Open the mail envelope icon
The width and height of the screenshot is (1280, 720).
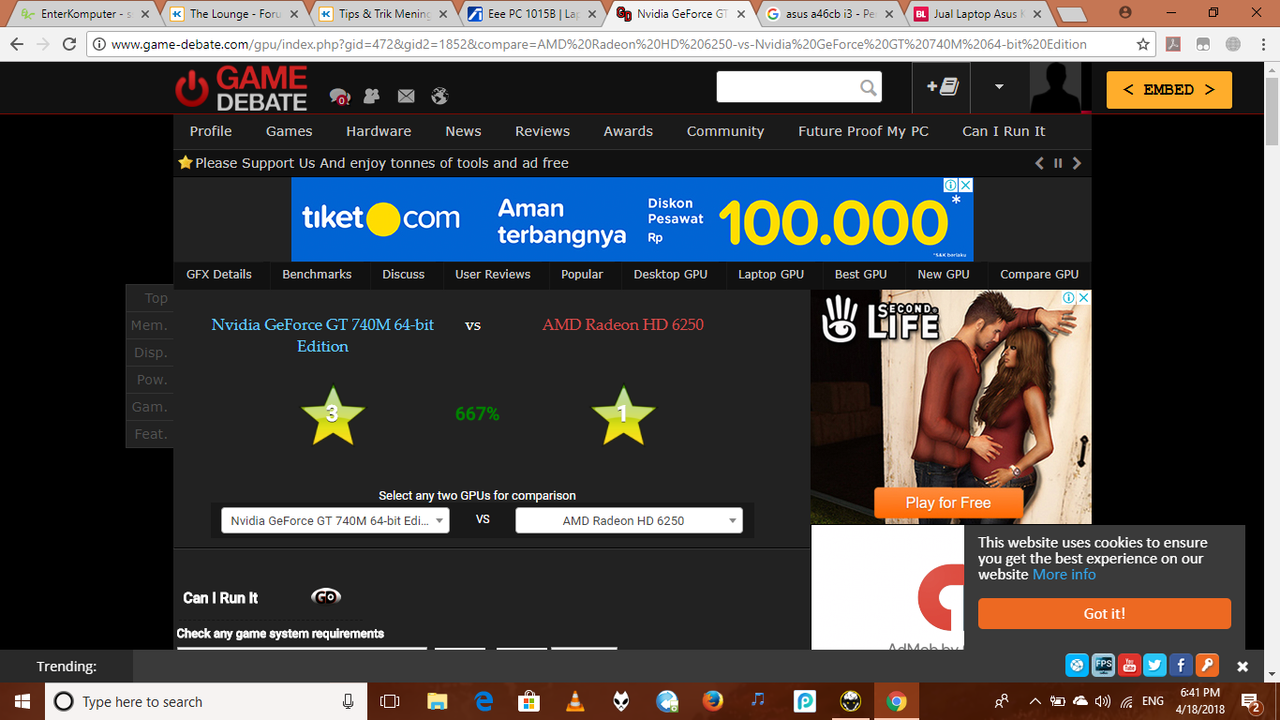click(x=406, y=96)
